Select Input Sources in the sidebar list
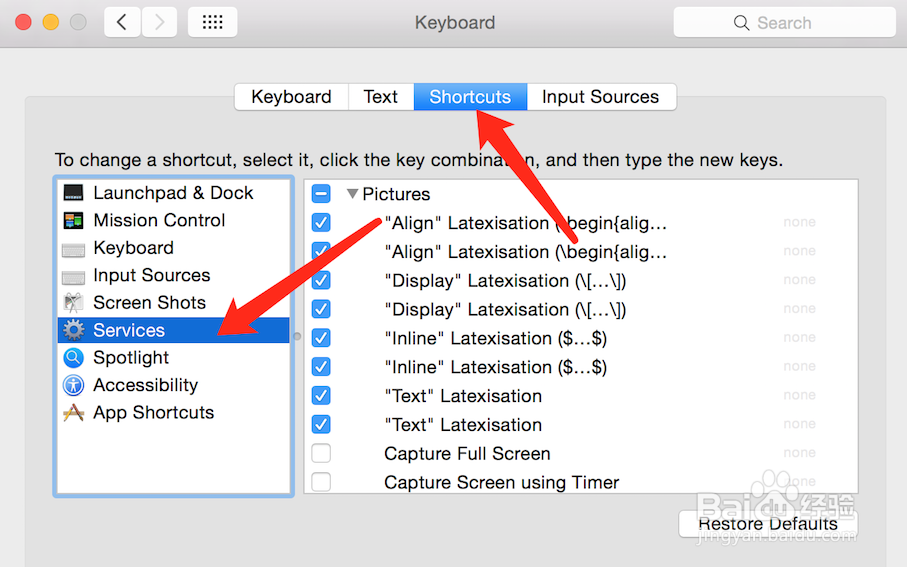This screenshot has width=907, height=567. pos(151,275)
